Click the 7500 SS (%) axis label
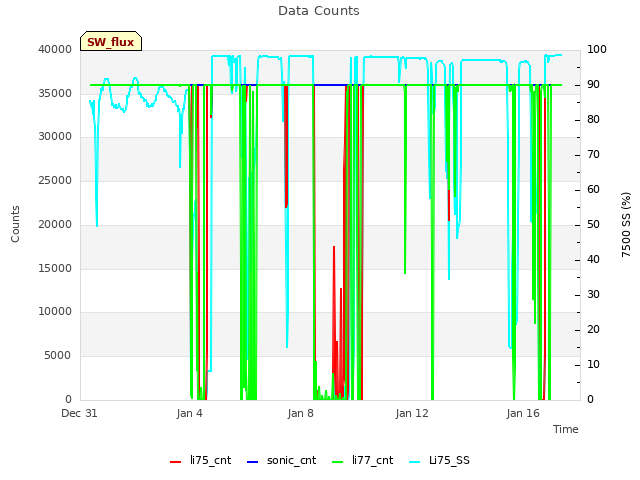Image resolution: width=640 pixels, height=480 pixels. (x=626, y=224)
